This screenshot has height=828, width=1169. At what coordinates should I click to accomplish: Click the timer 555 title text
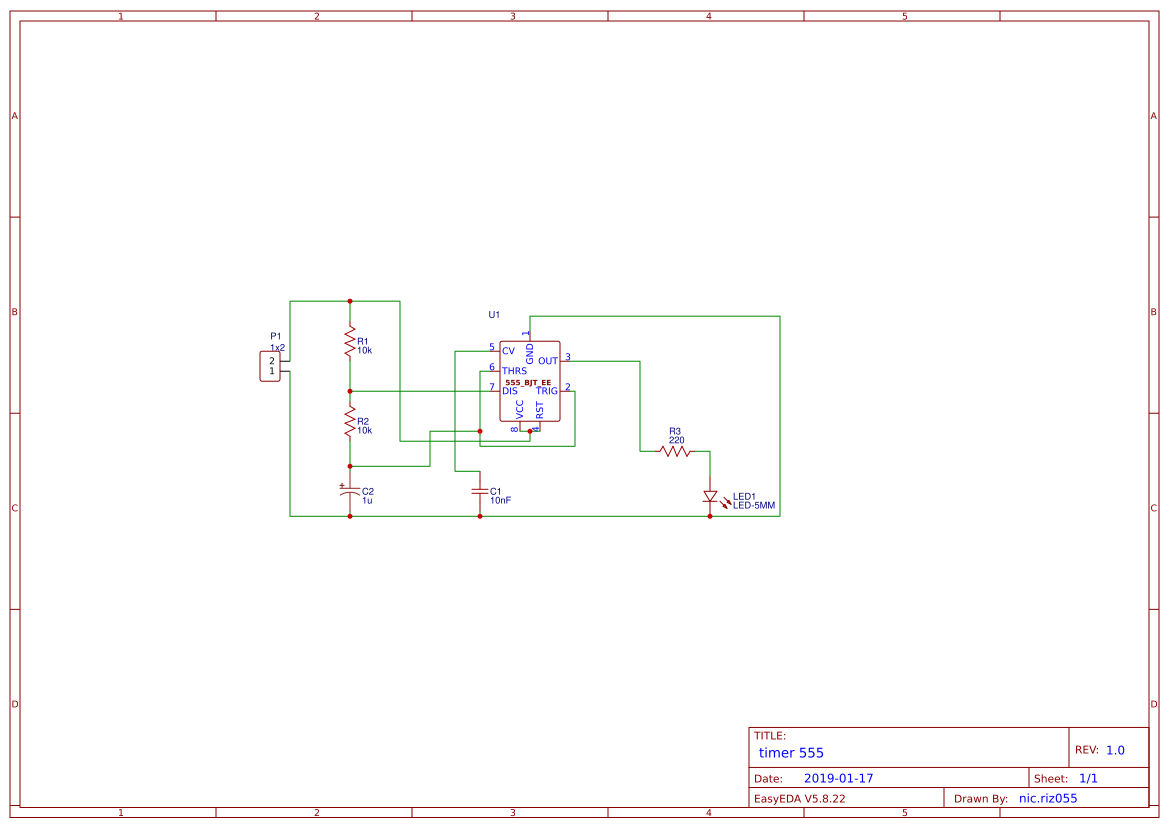pyautogui.click(x=790, y=752)
